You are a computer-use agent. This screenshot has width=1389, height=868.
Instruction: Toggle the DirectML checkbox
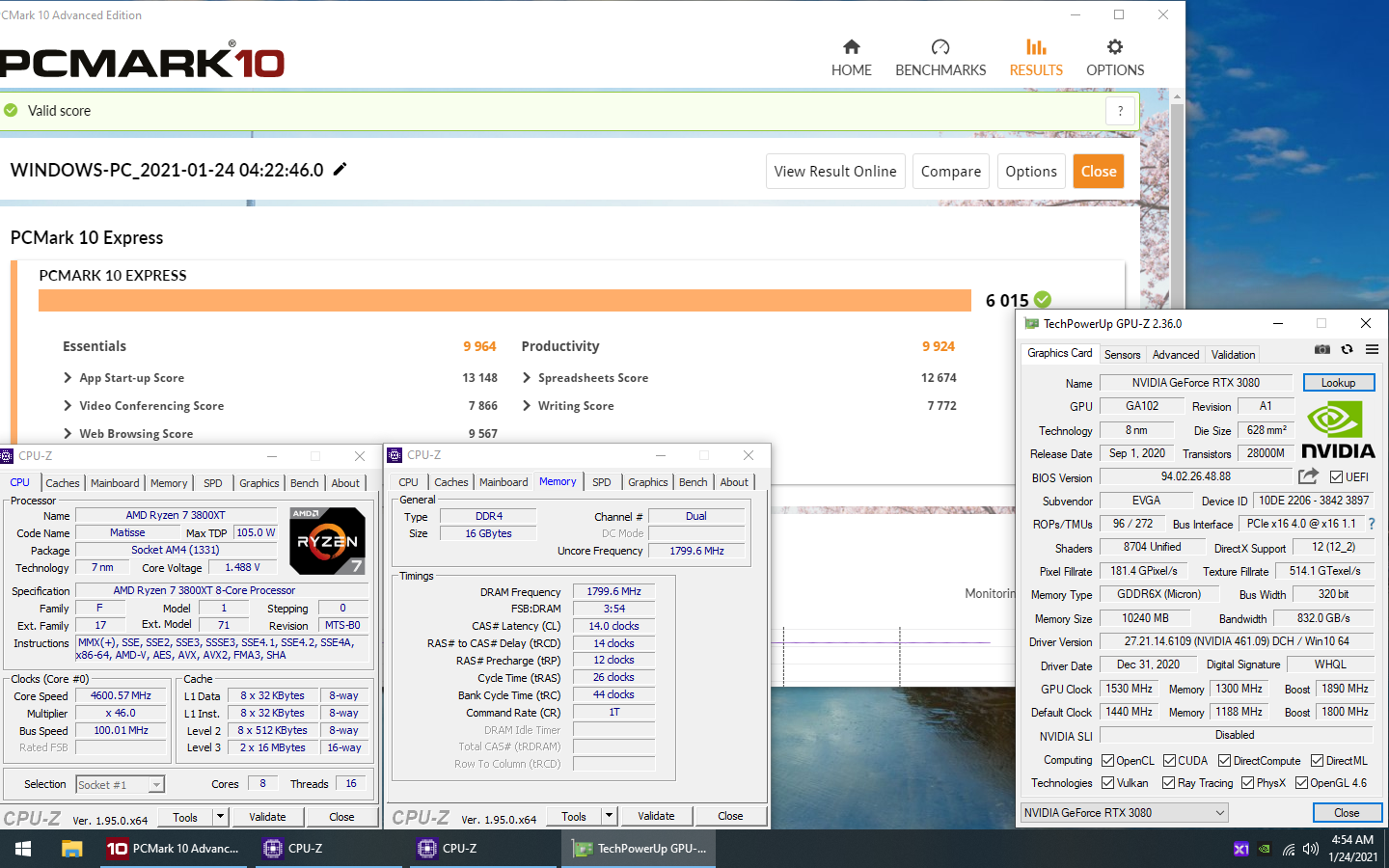tap(1317, 761)
